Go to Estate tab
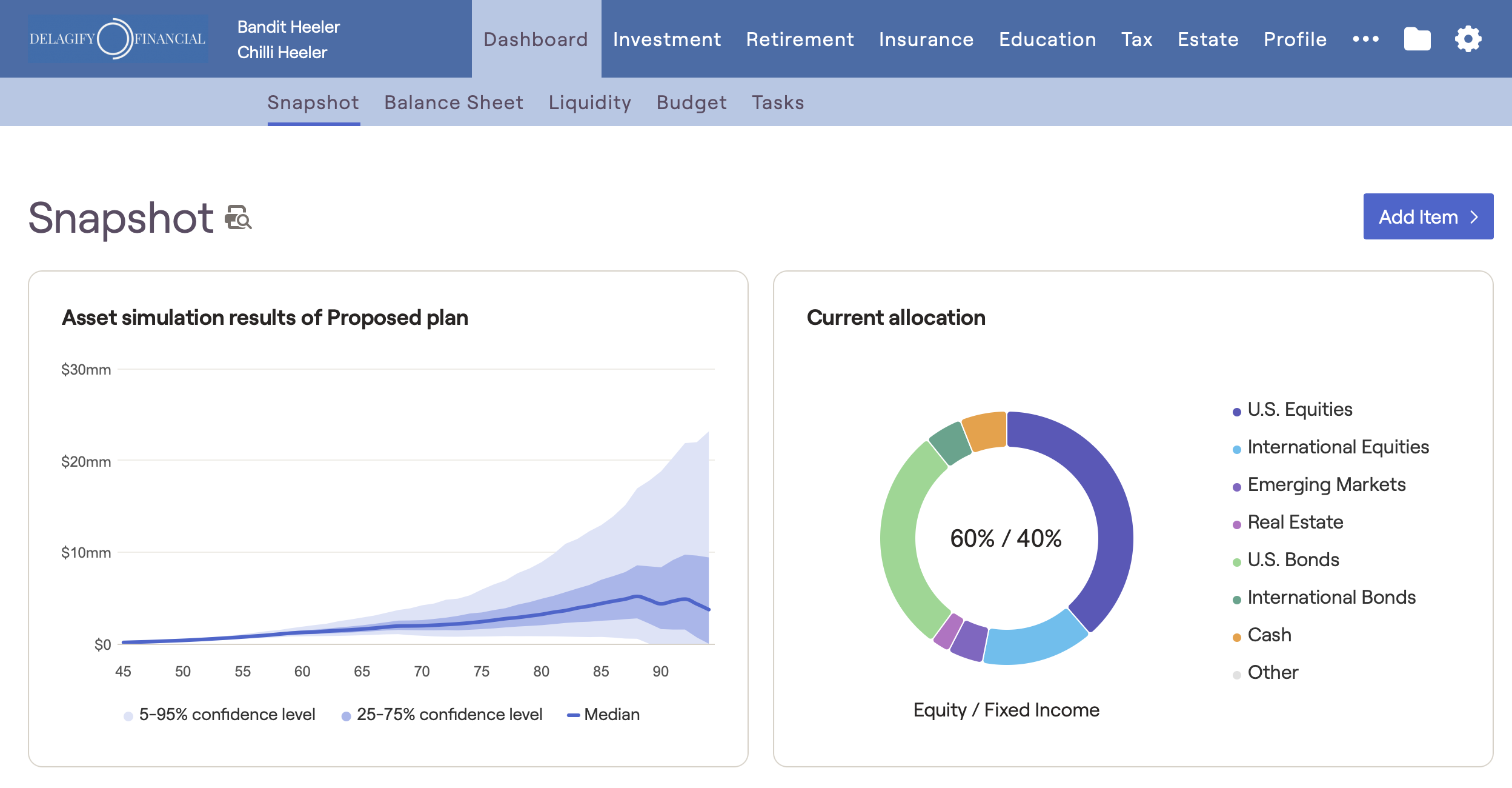The height and width of the screenshot is (788, 1512). 1208,39
